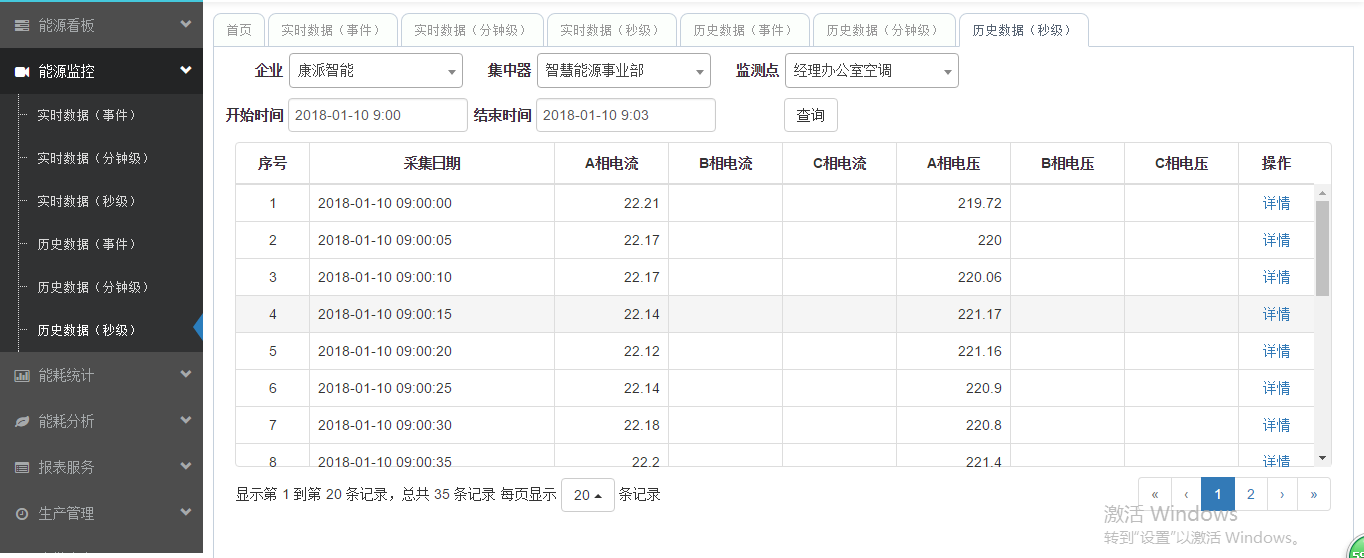Click the 能源监控 camera icon in sidebar
This screenshot has width=1364, height=558.
(22, 72)
